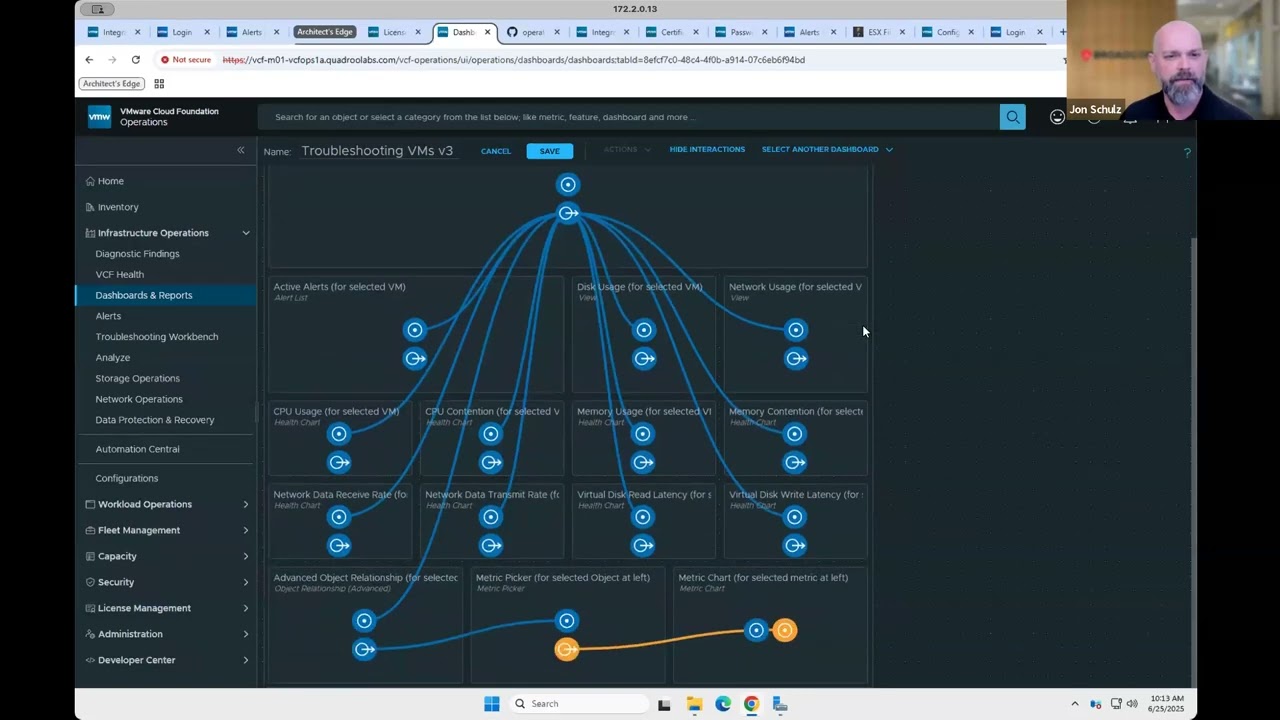Image resolution: width=1280 pixels, height=720 pixels.
Task: Edit the dashboard Name field
Action: point(377,151)
